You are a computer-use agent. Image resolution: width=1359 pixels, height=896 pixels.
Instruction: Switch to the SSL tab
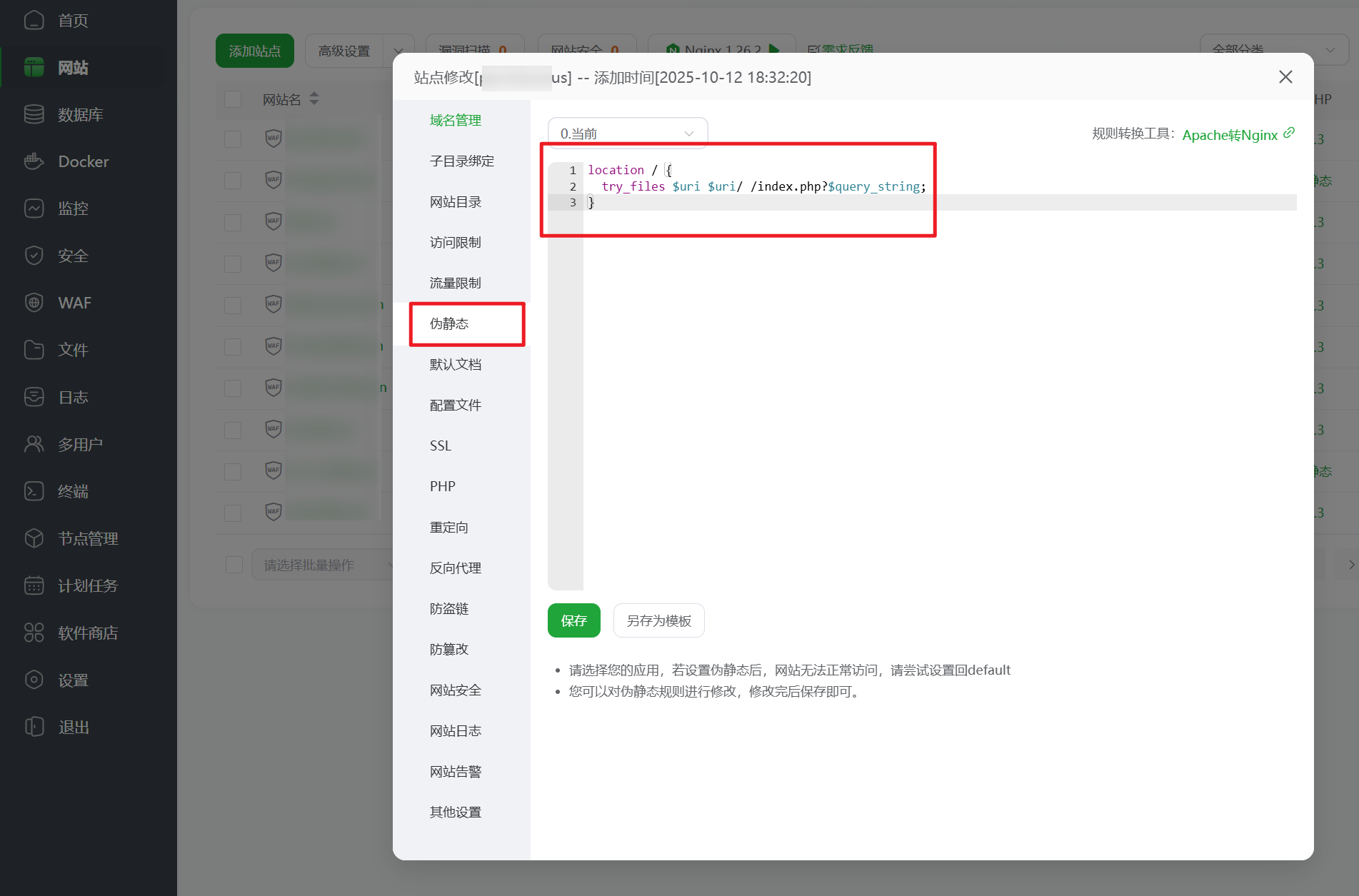441,446
